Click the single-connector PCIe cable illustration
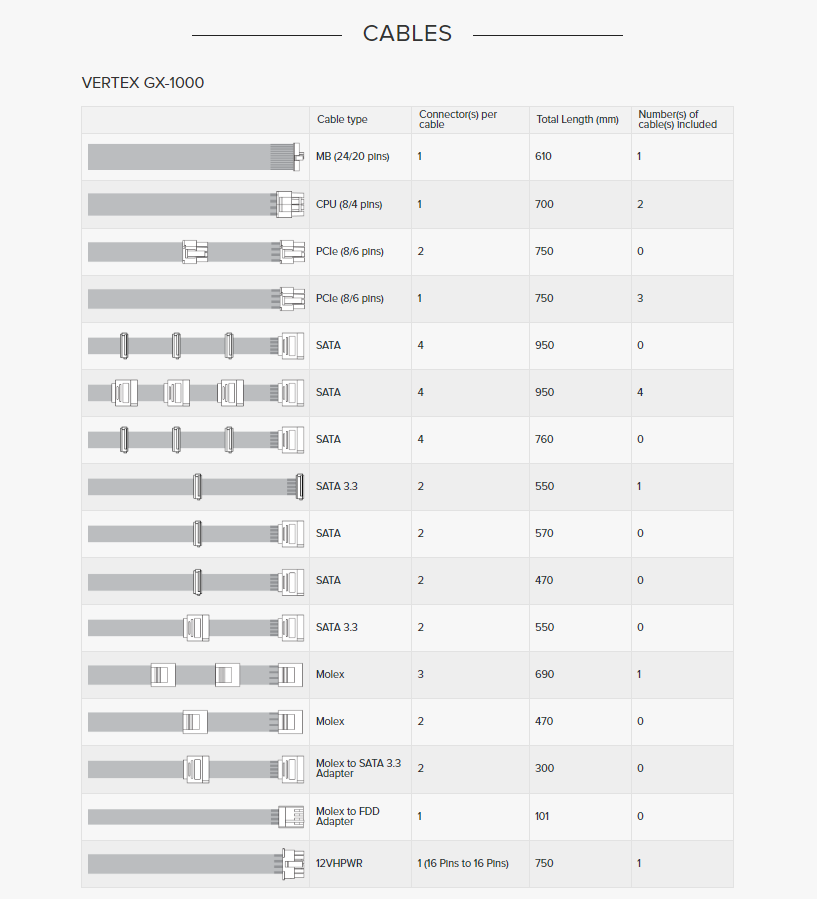817x899 pixels. [x=195, y=298]
